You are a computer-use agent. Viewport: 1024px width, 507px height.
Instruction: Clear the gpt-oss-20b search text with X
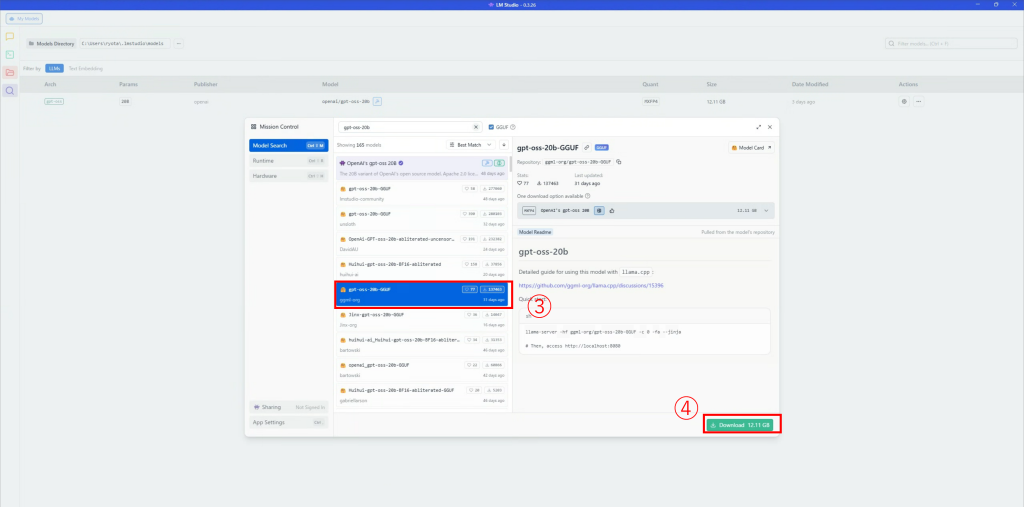(476, 128)
